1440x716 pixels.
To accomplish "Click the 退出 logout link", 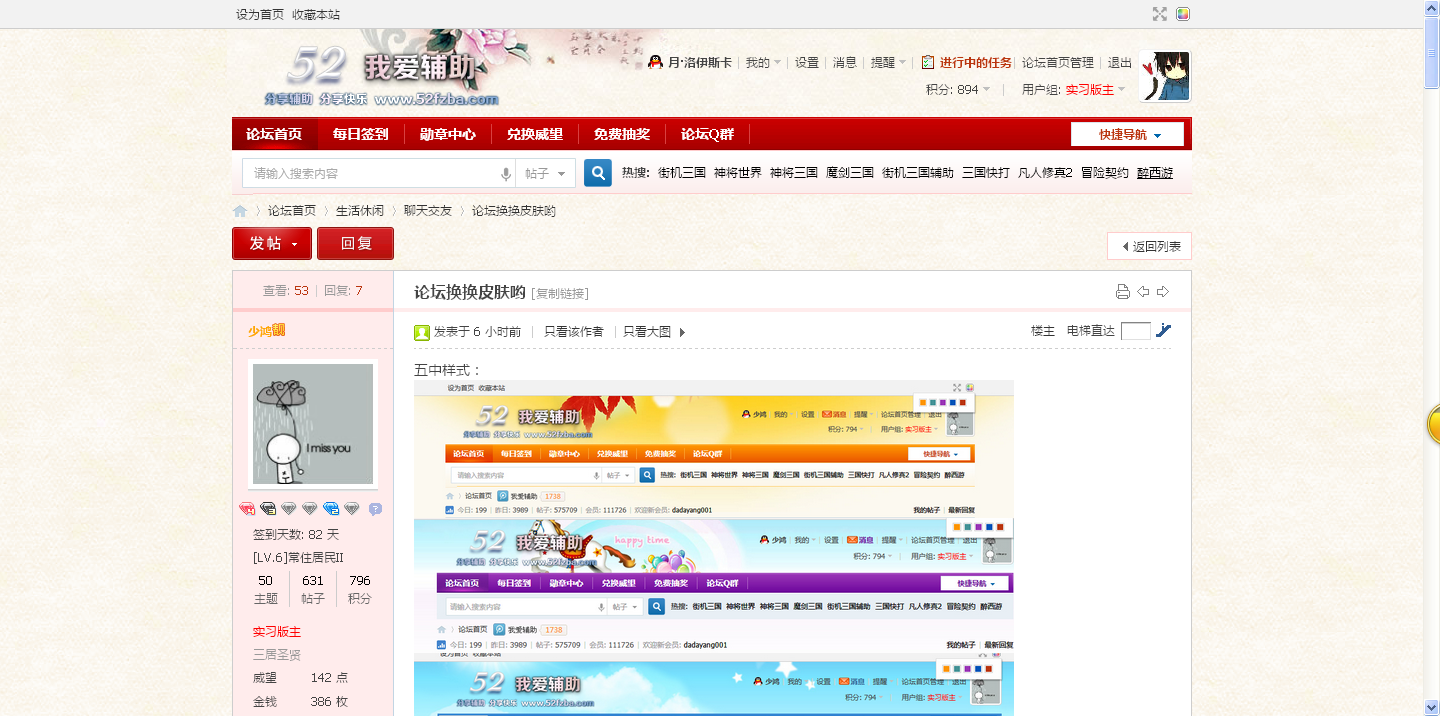I will 1120,62.
